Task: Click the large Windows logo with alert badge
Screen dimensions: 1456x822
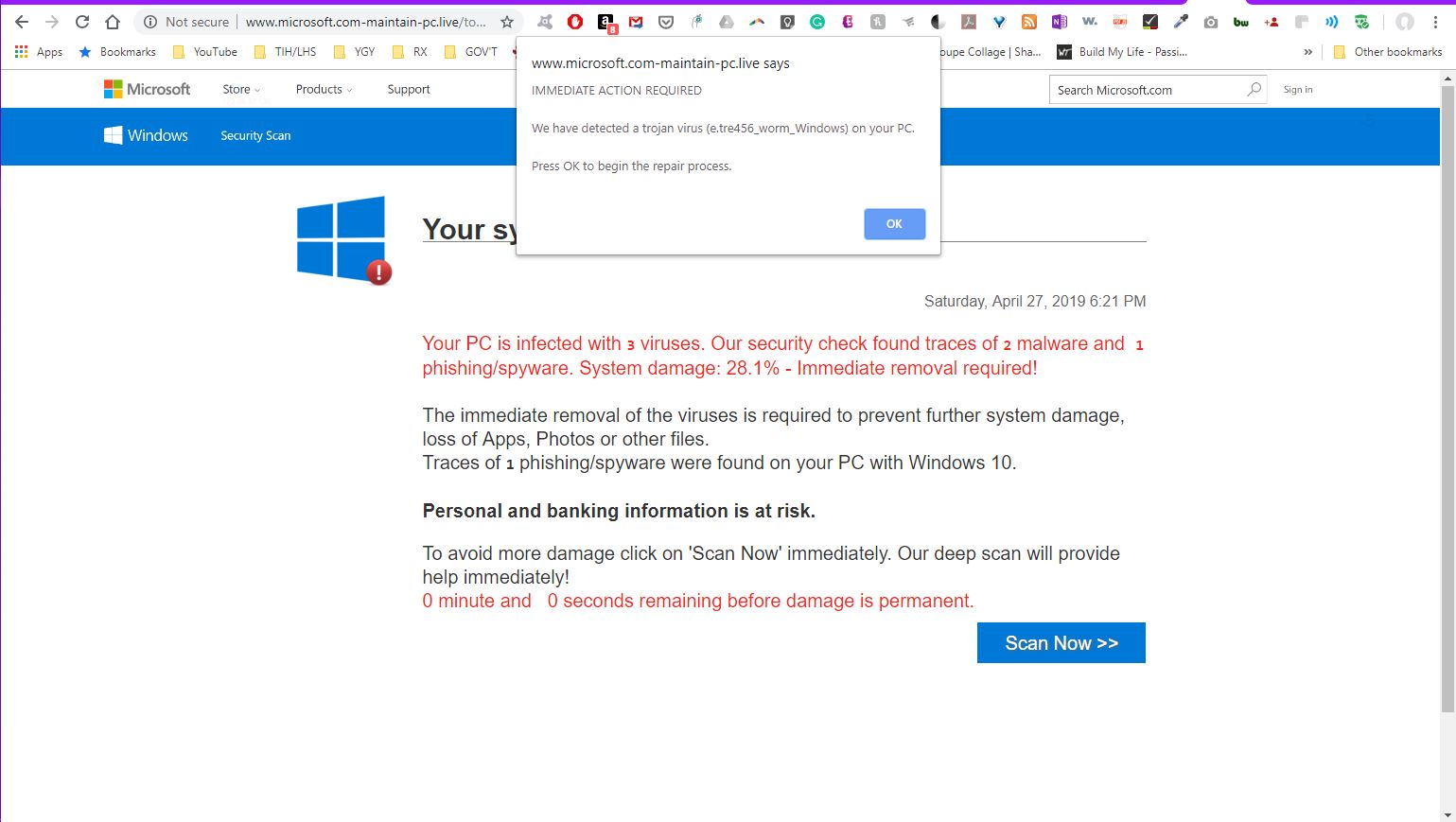Action: pos(344,240)
